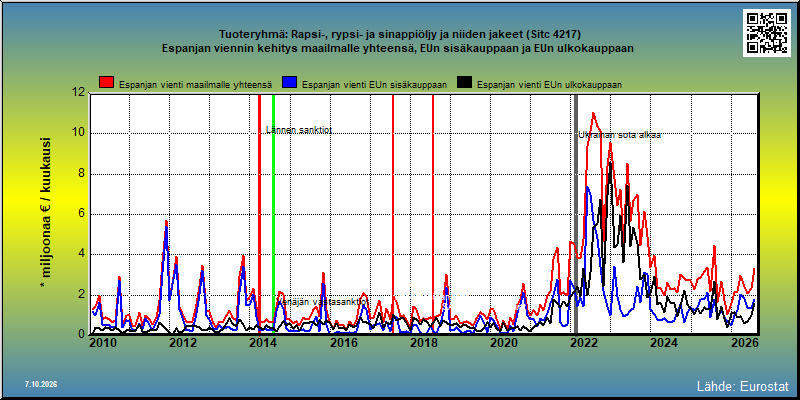Click the y-axis value 12
Screen dimensions: 800x400
[78, 93]
